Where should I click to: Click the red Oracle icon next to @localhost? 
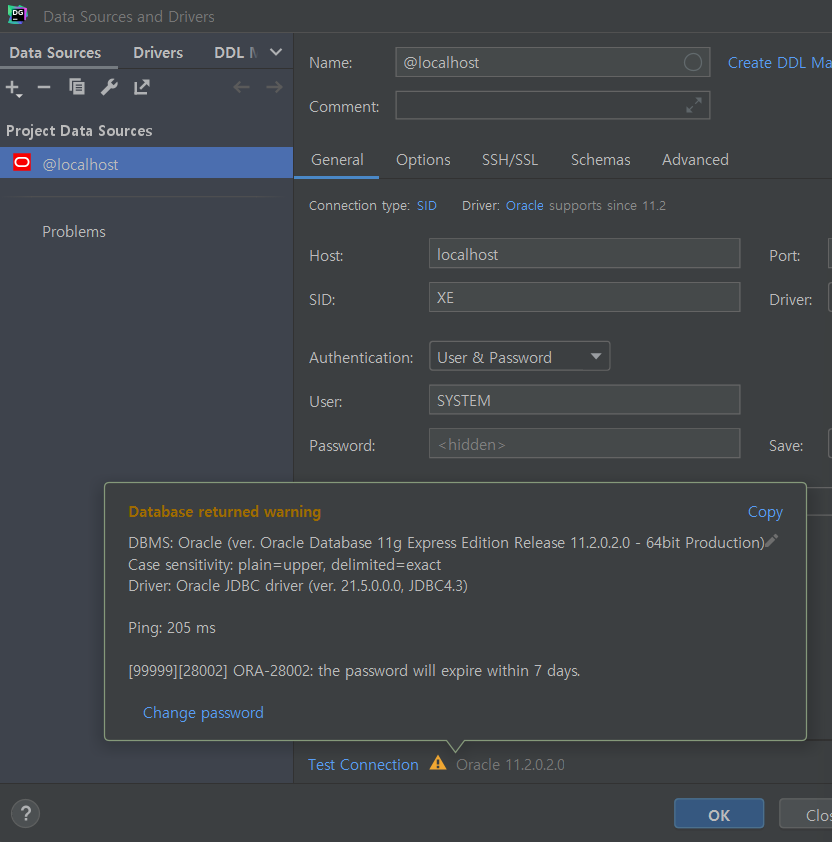(x=22, y=163)
